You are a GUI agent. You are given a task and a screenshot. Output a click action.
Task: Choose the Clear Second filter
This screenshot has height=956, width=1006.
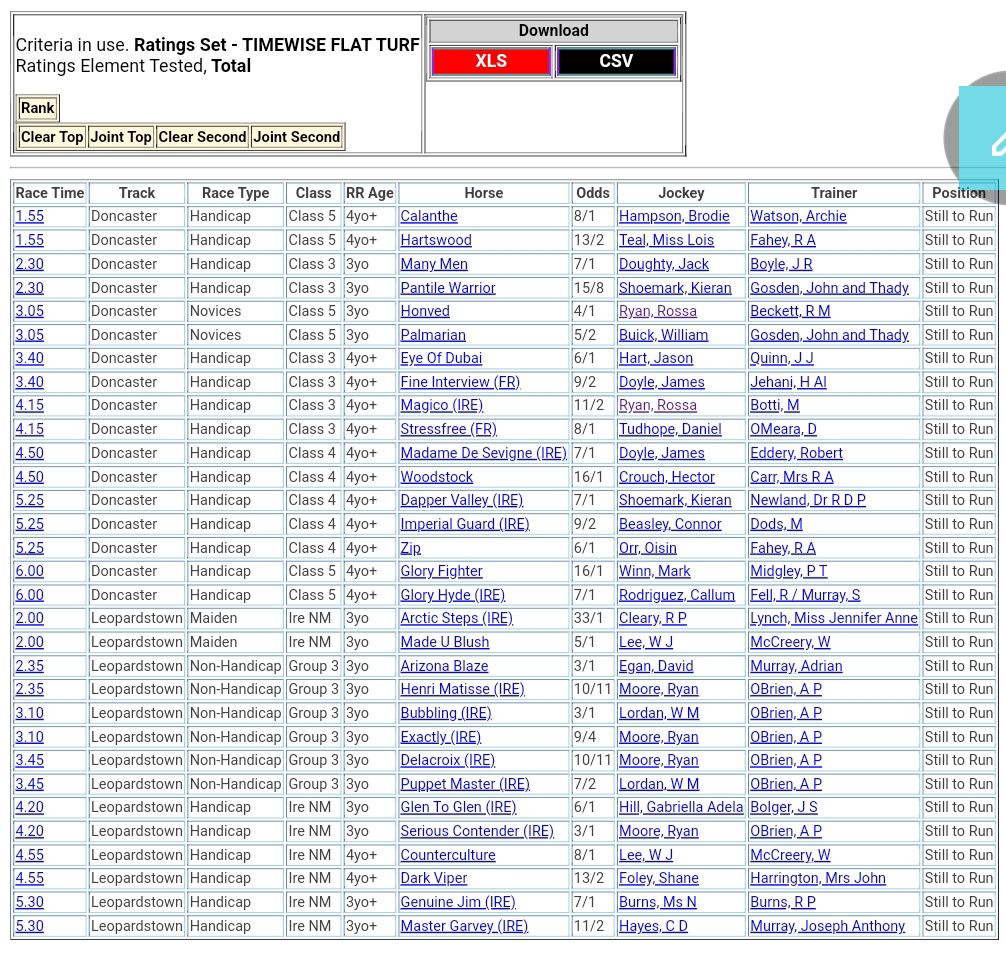(202, 137)
